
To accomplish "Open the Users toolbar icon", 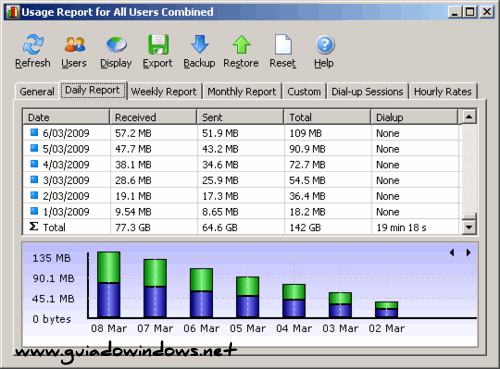I will click(74, 44).
